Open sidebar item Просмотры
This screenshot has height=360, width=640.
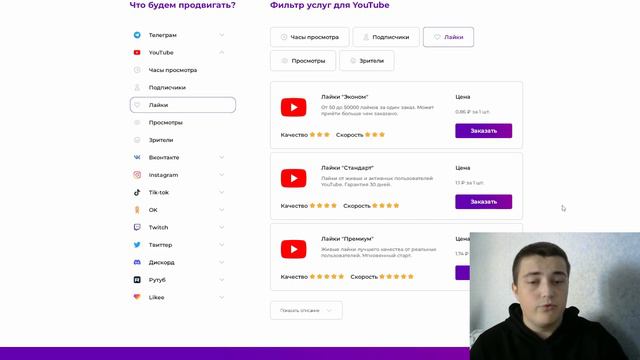(182, 122)
